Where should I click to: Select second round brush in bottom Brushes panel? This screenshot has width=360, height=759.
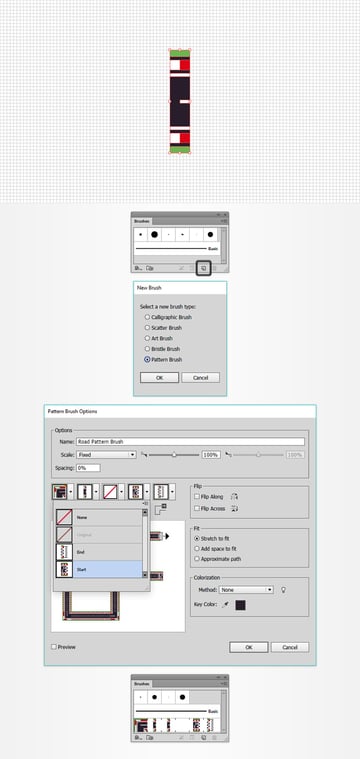click(x=154, y=698)
